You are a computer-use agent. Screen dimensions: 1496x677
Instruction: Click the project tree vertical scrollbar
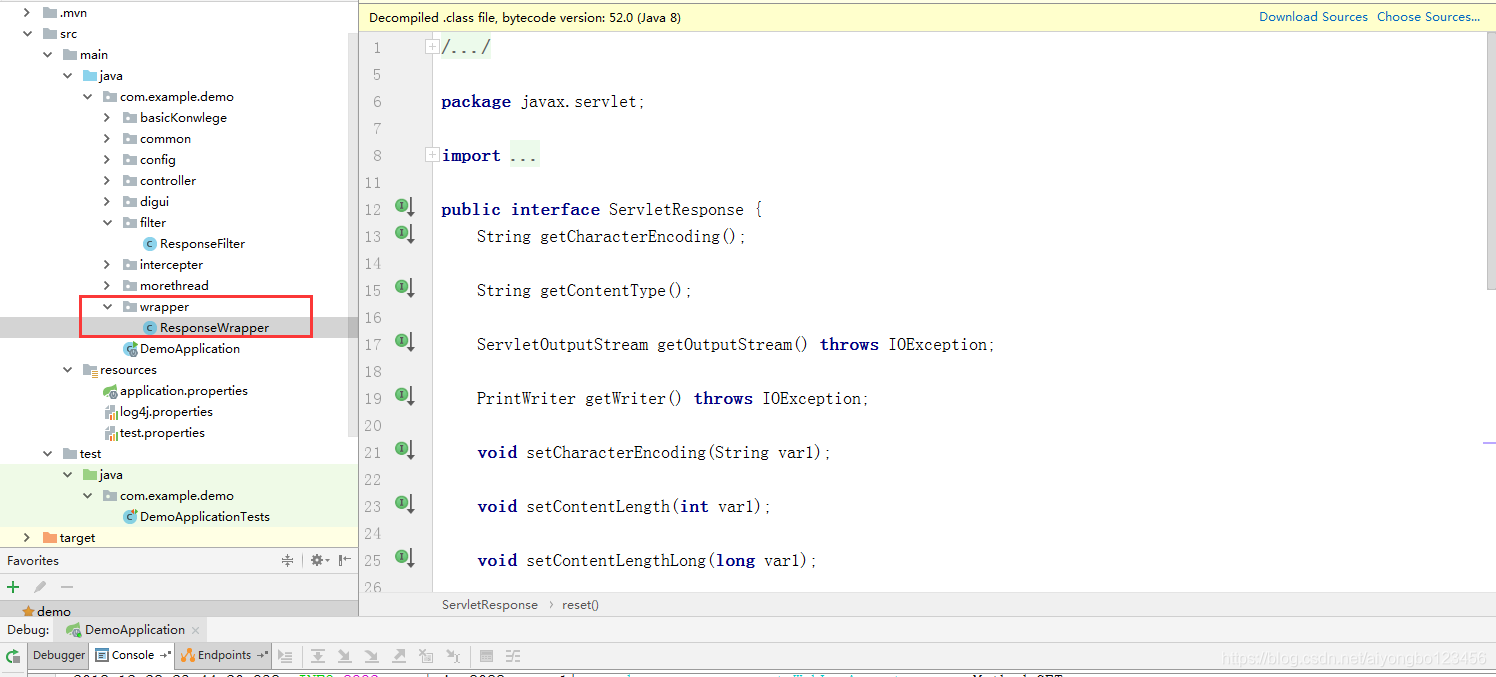[352, 235]
